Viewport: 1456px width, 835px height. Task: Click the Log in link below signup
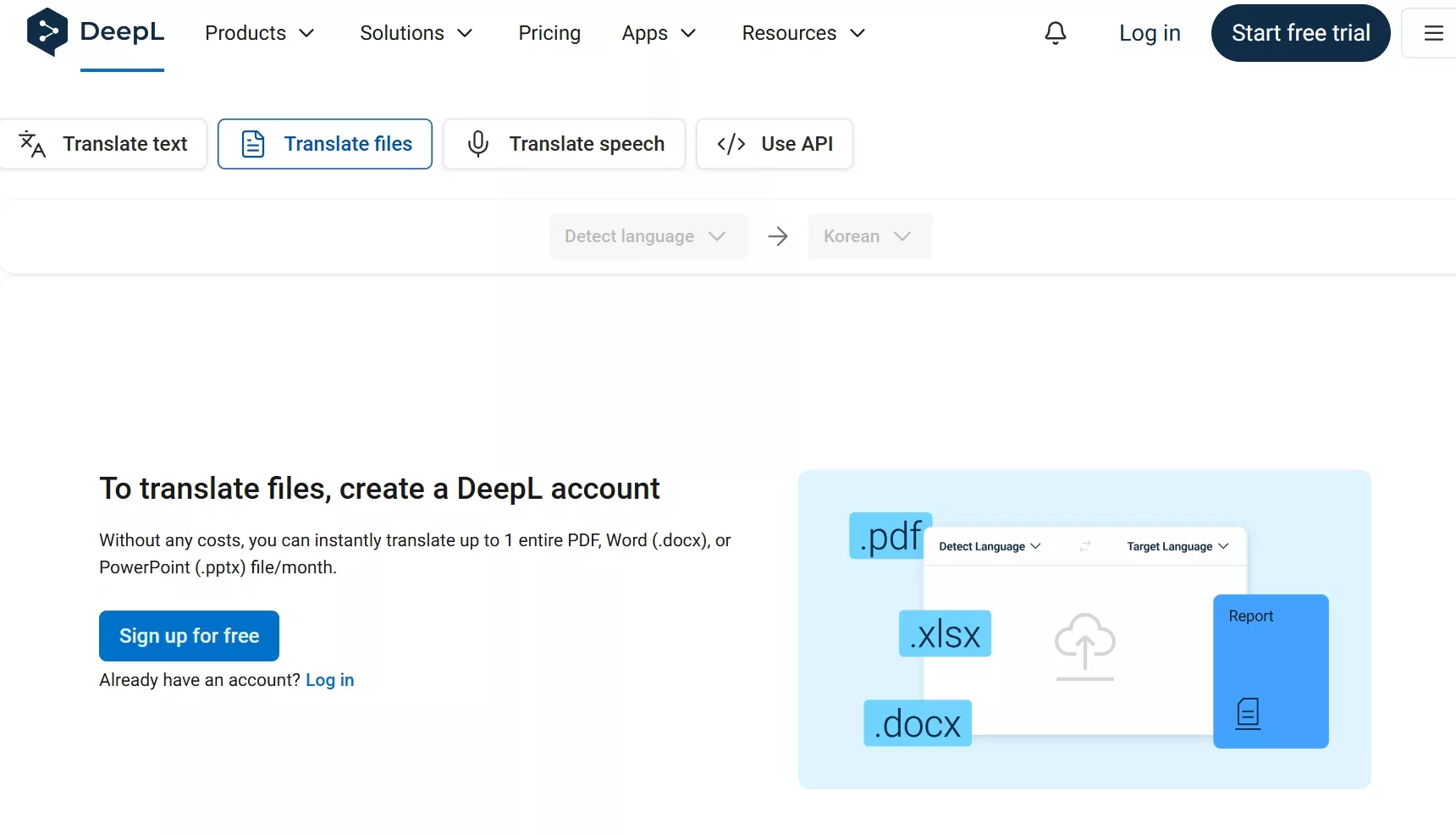coord(329,680)
